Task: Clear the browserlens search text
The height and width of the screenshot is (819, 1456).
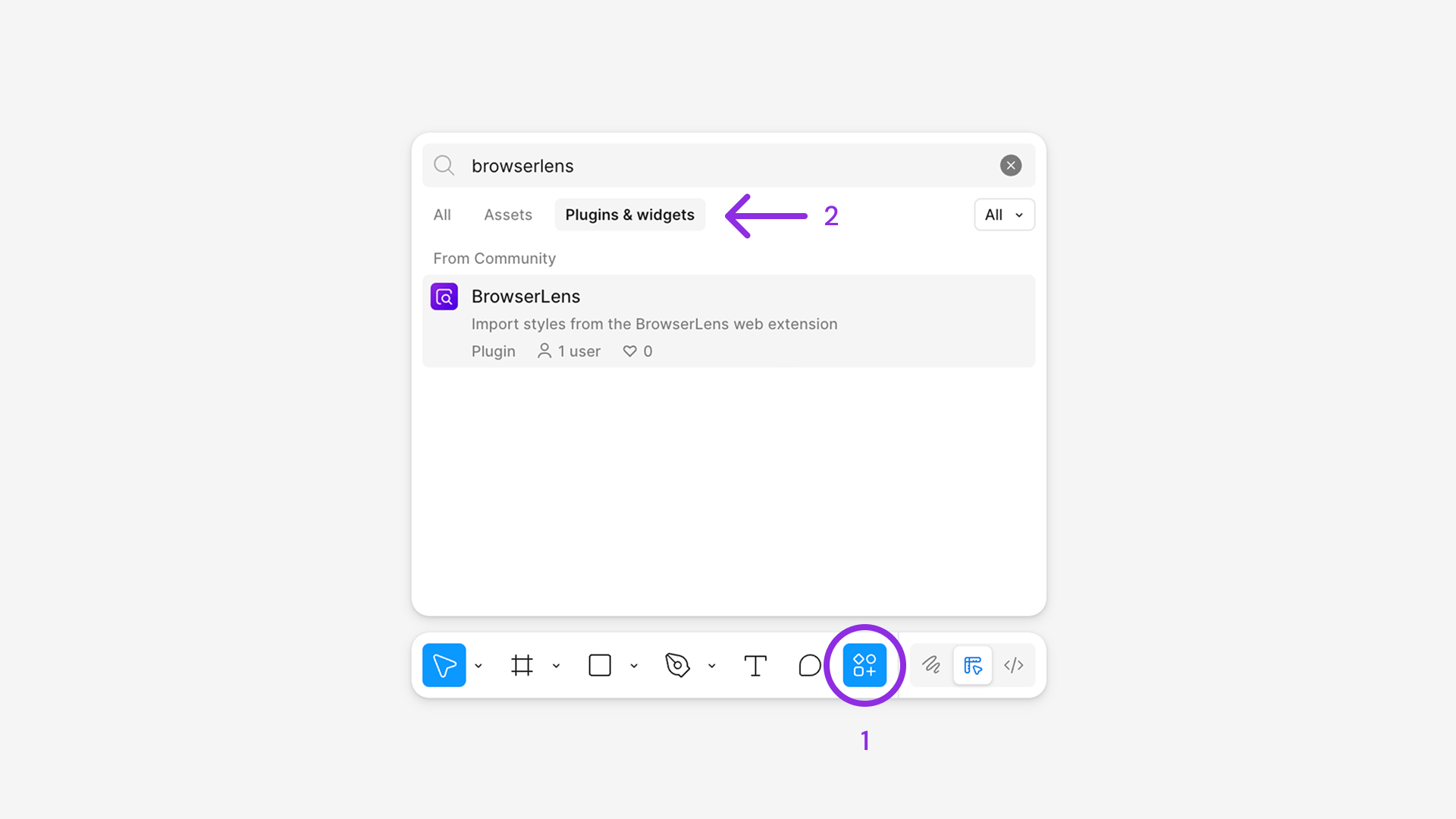Action: [x=1011, y=165]
